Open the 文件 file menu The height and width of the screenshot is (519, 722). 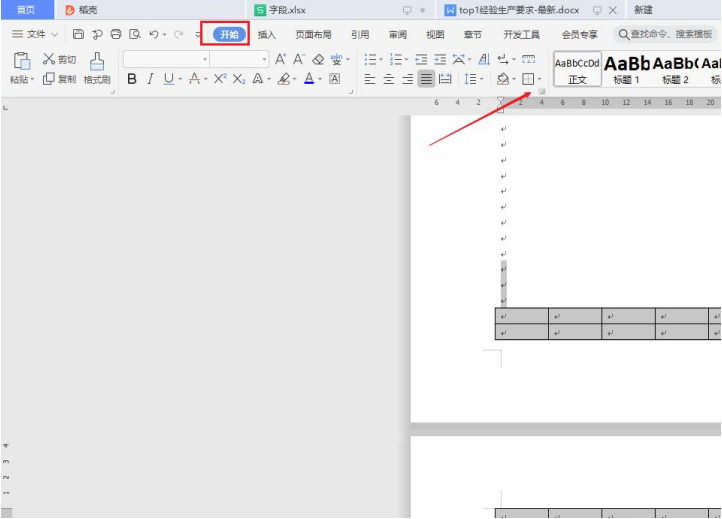pyautogui.click(x=35, y=34)
